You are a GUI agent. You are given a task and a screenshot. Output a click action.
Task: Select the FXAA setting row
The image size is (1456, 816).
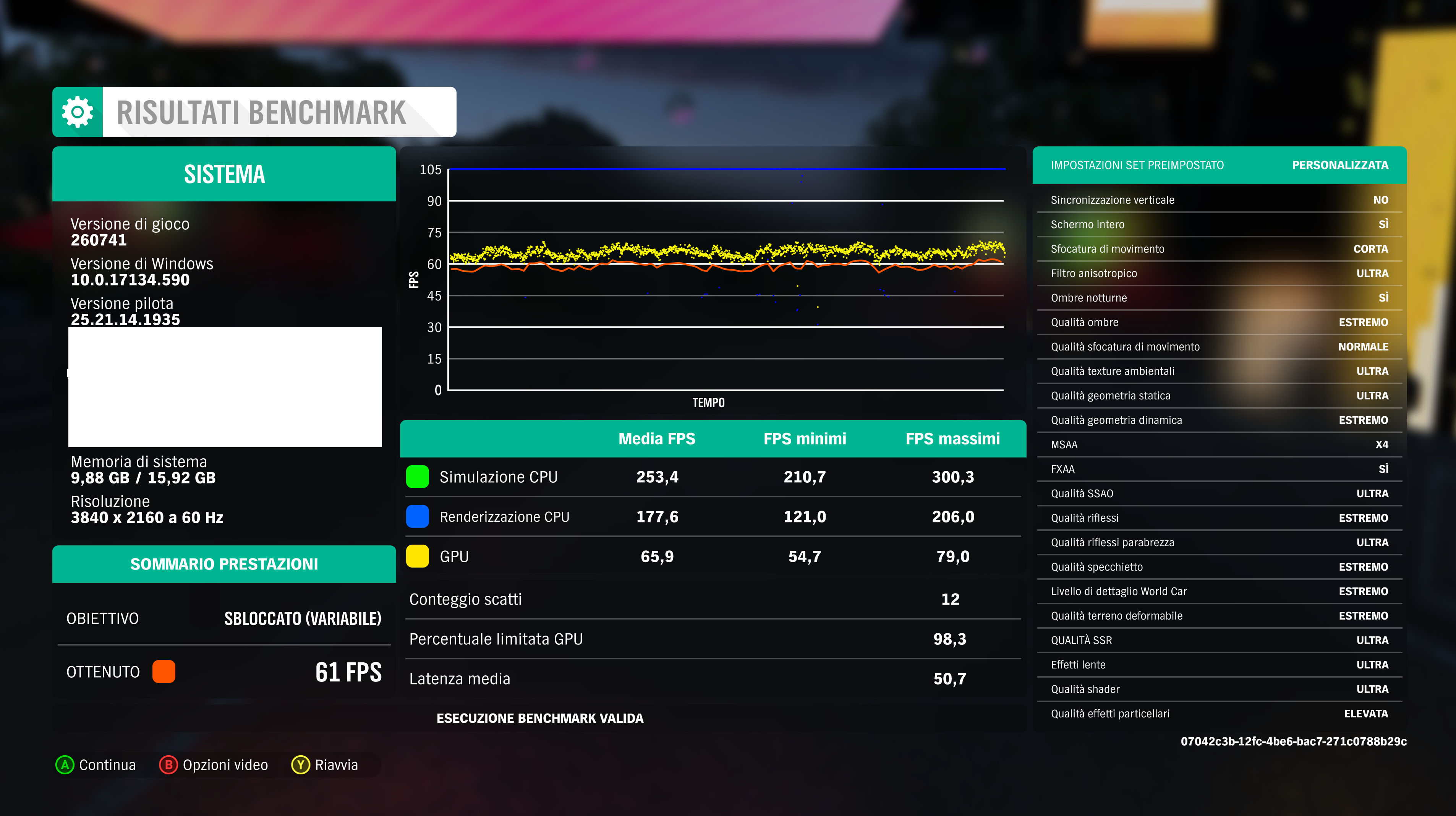(x=1220, y=469)
